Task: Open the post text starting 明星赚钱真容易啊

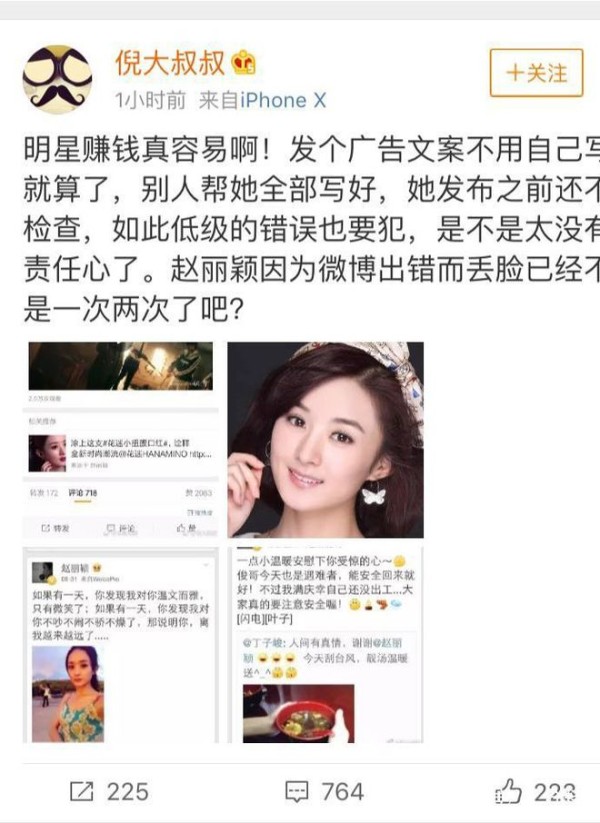Action: pyautogui.click(x=312, y=229)
